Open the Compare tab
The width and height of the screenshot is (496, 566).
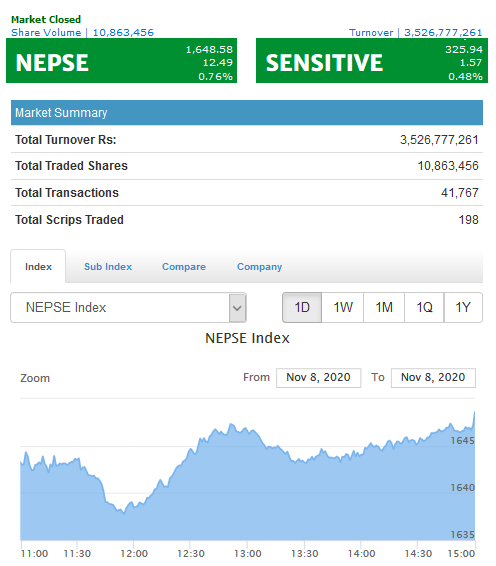184,266
